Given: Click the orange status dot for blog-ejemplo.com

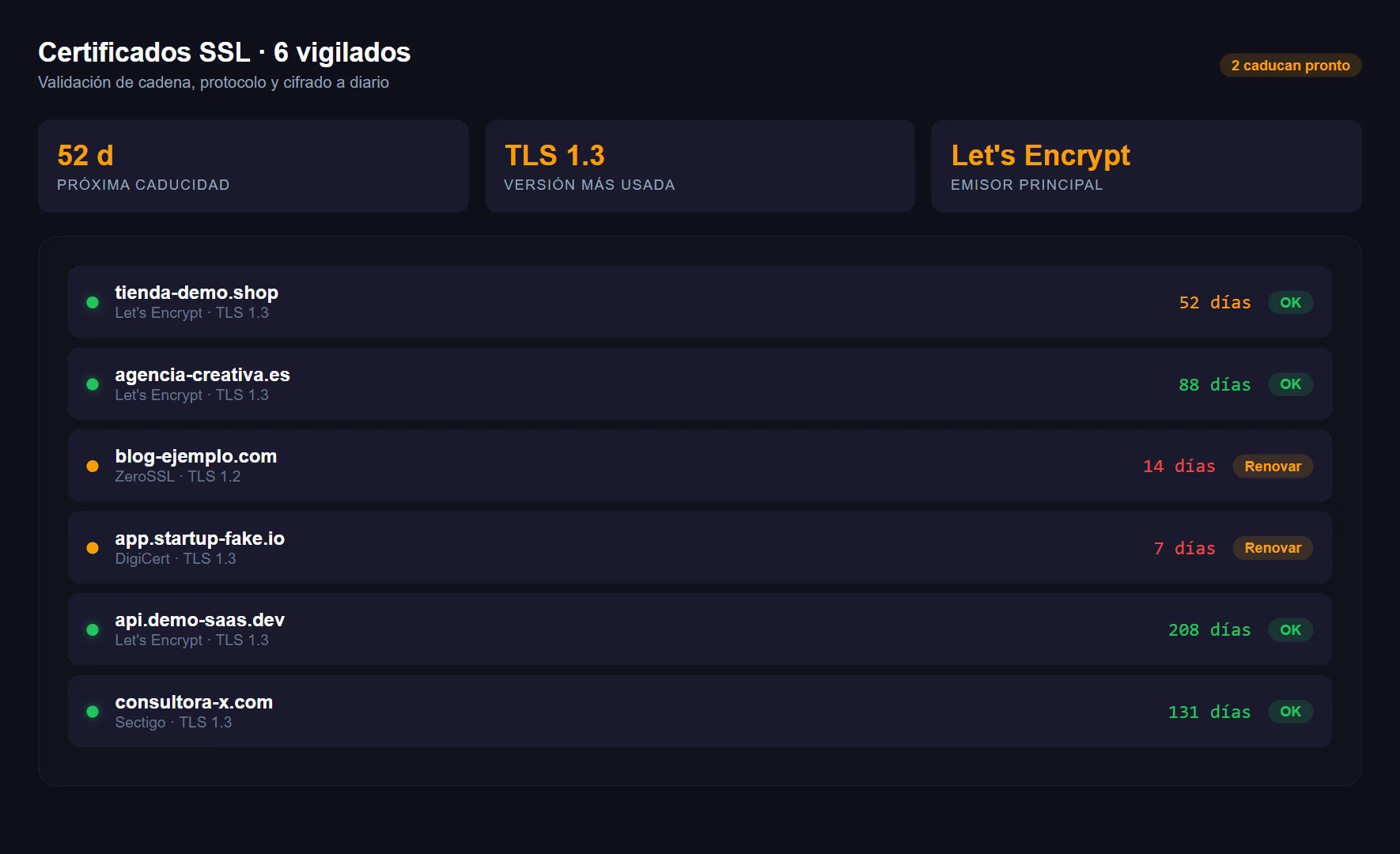Looking at the screenshot, I should click(x=93, y=466).
